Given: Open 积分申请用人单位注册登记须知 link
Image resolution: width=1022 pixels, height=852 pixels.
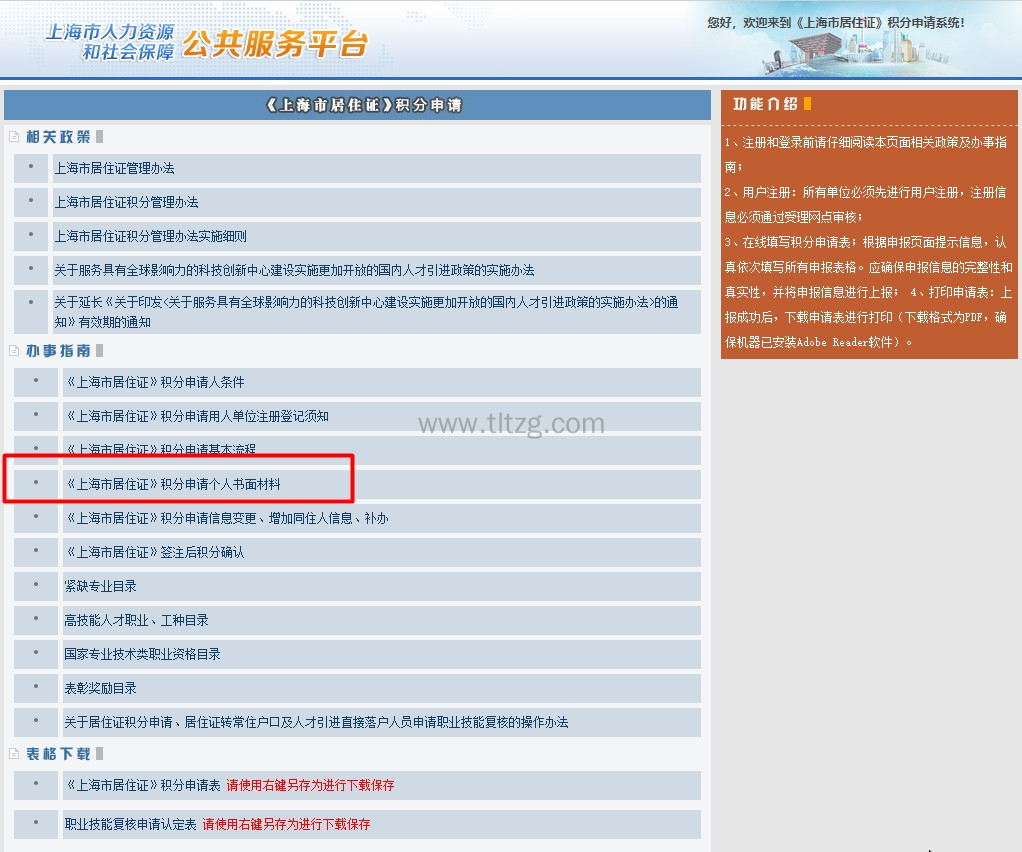Looking at the screenshot, I should point(196,416).
